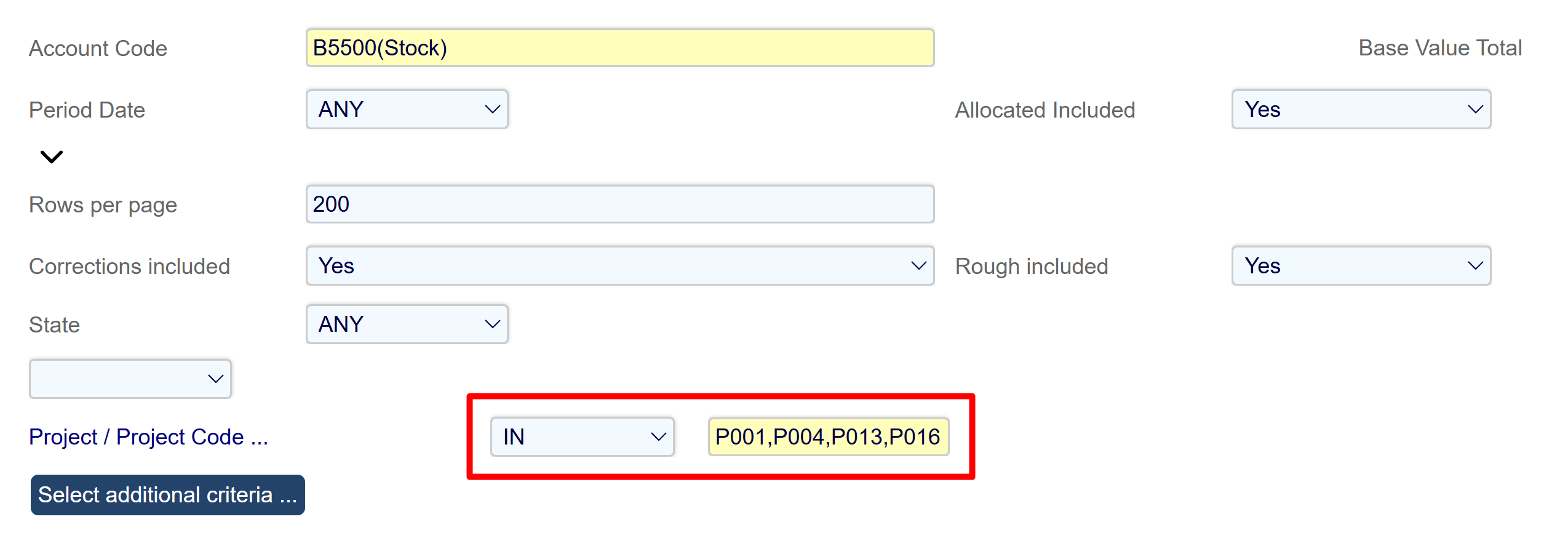Screen dimensions: 1568x543
Task: Click the Account Code label
Action: [98, 49]
